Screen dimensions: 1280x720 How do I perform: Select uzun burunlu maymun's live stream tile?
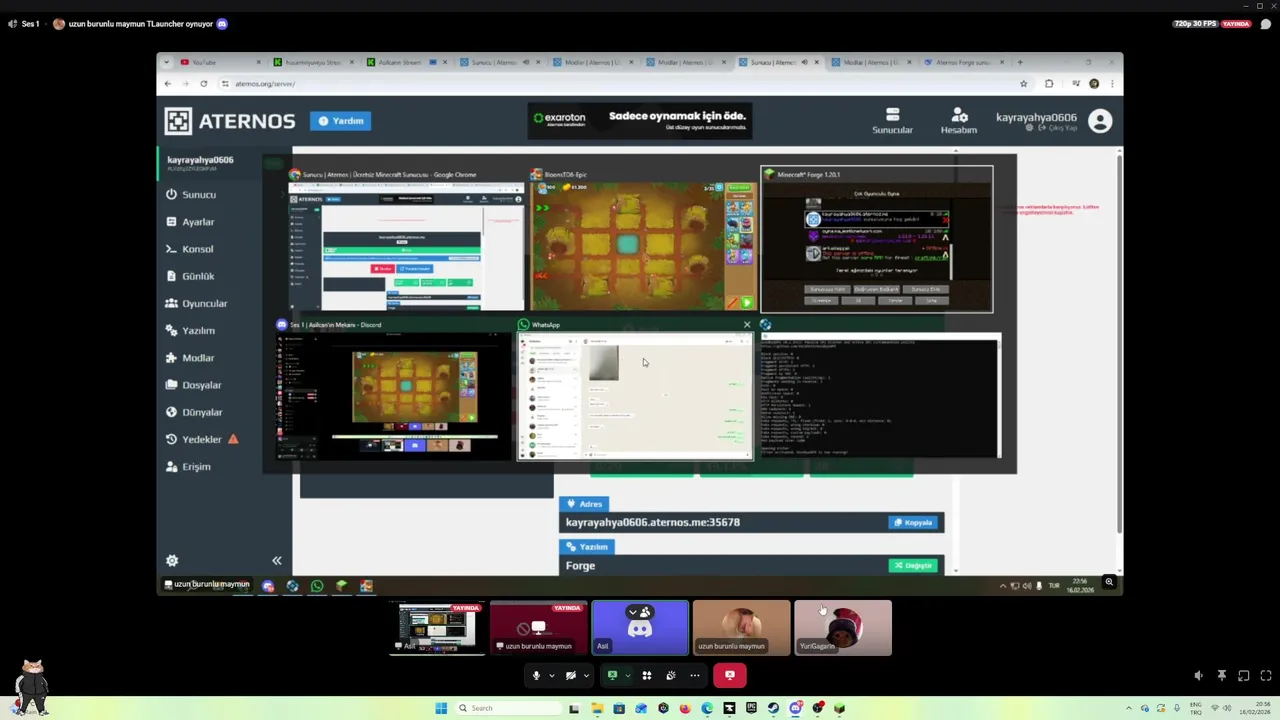pyautogui.click(x=538, y=628)
